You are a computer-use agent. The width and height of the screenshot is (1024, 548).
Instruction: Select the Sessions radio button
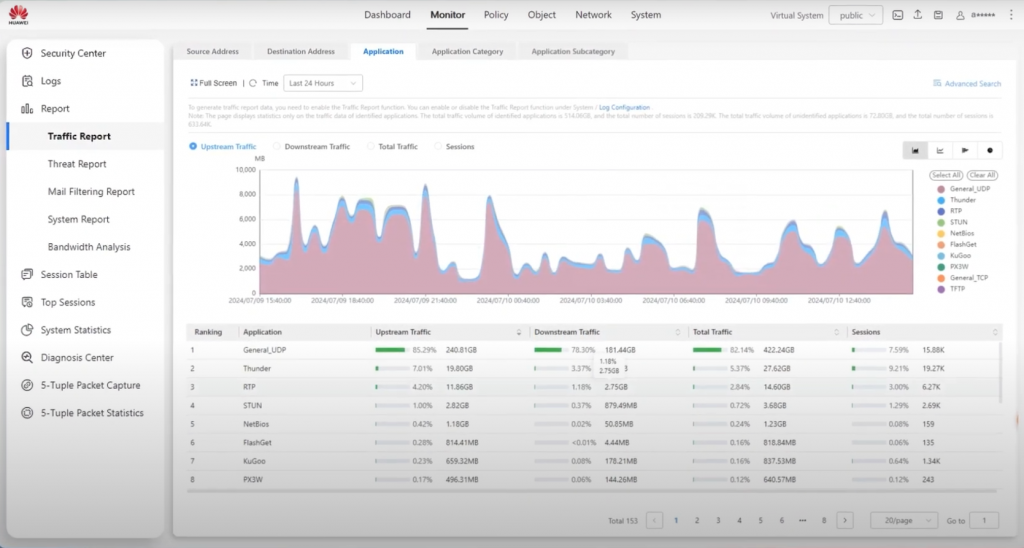[x=439, y=147]
